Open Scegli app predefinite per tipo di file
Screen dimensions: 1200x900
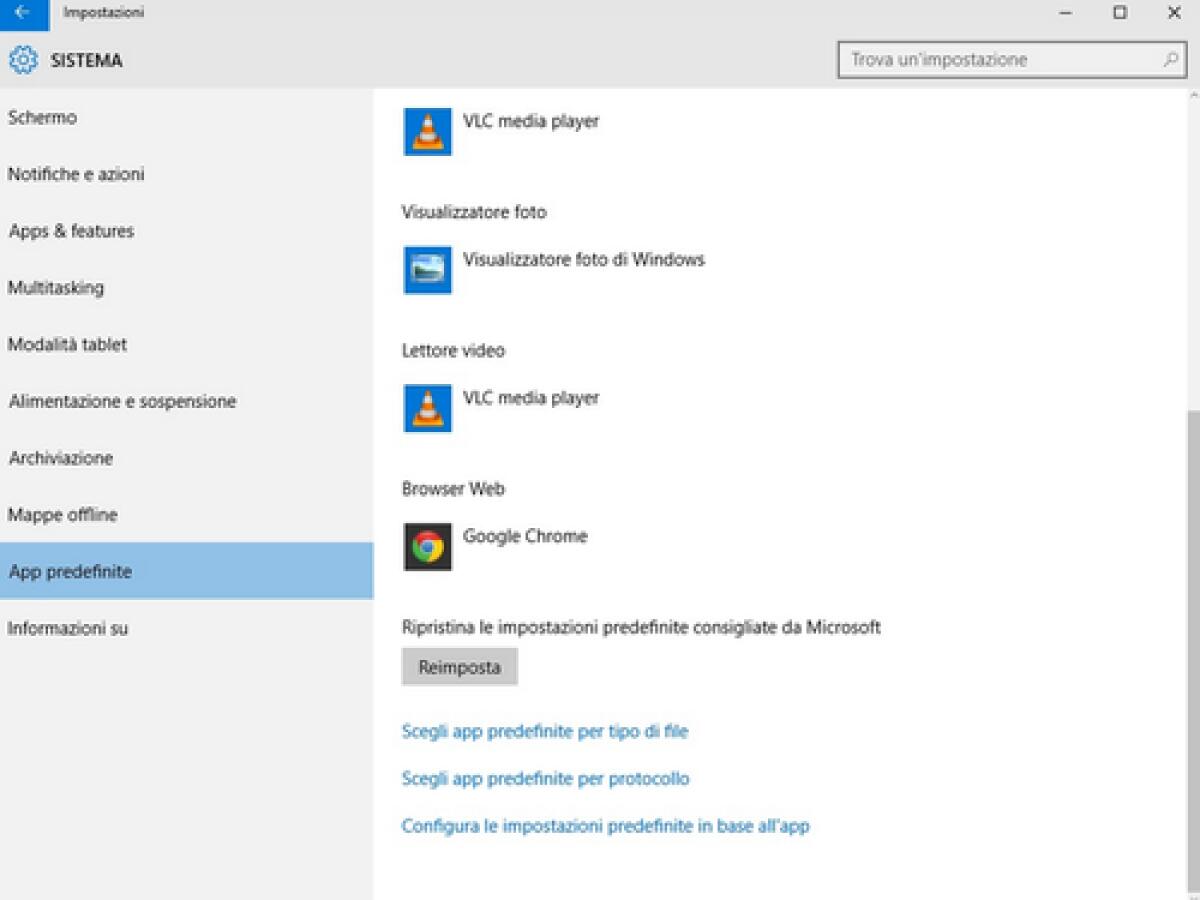[x=544, y=731]
